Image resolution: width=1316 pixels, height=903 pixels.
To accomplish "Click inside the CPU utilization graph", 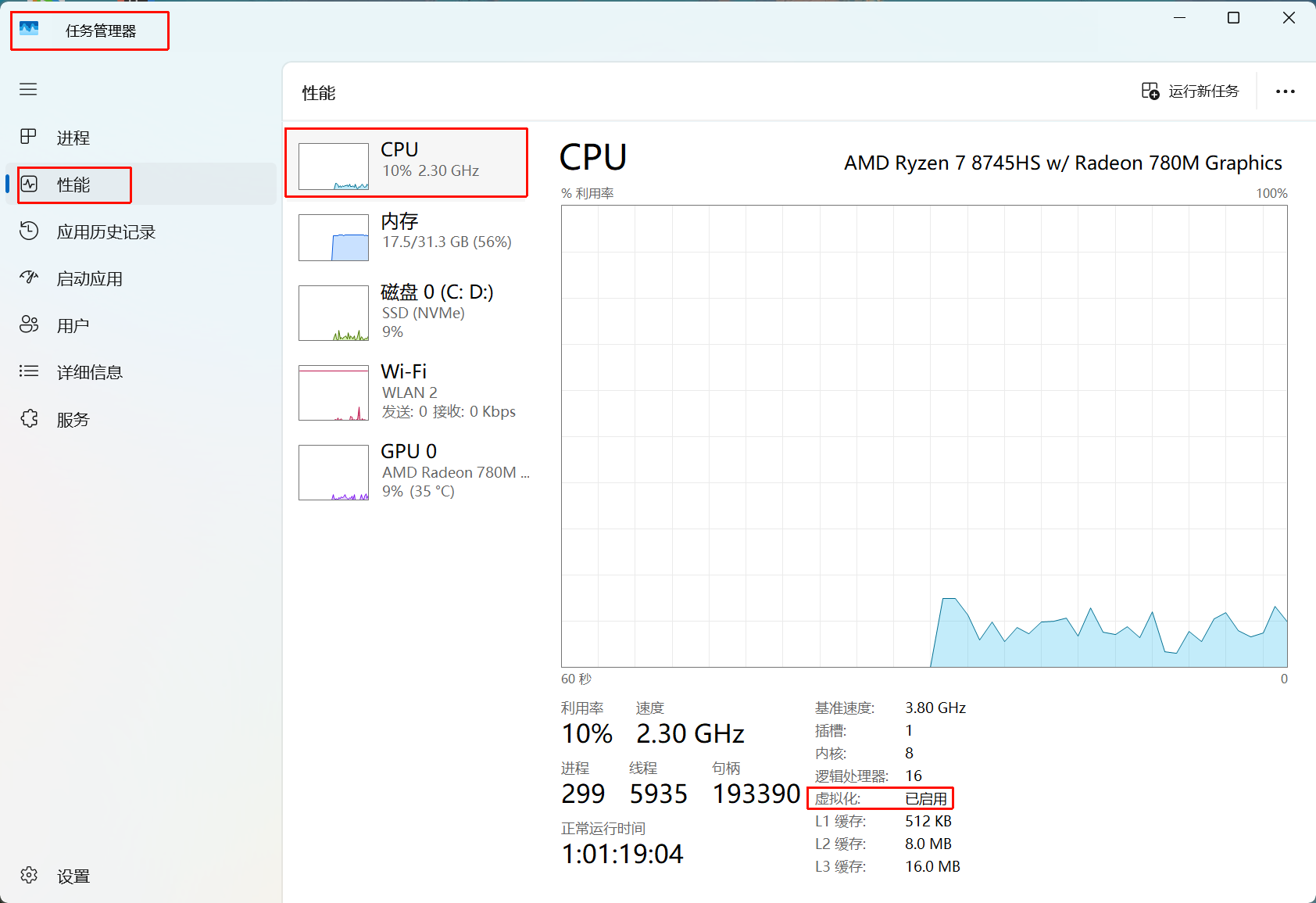I will click(x=924, y=435).
